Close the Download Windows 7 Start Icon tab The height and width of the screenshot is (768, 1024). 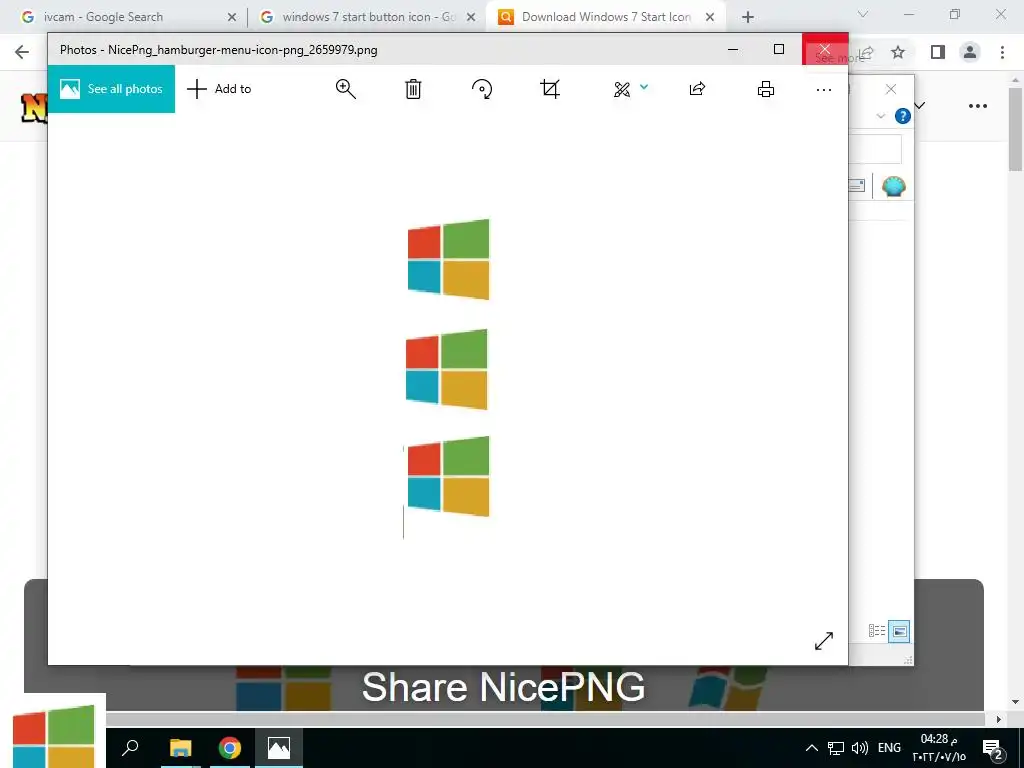[x=710, y=17]
